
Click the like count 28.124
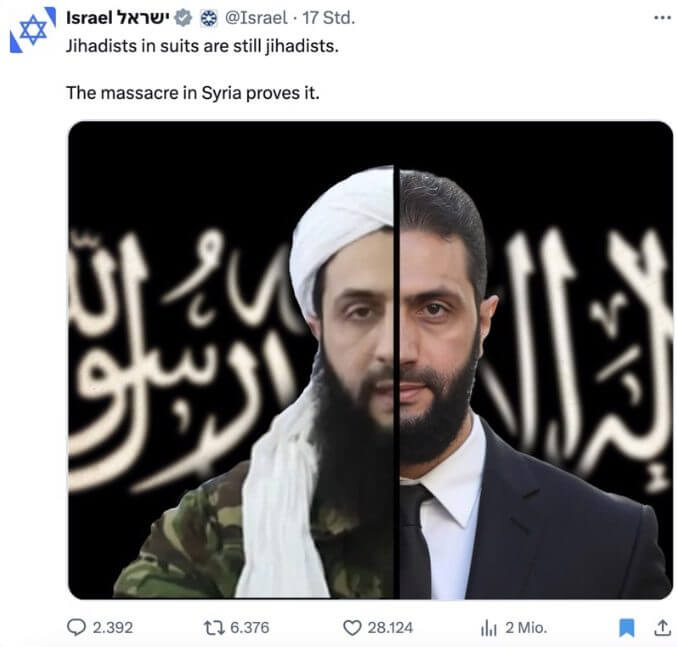coord(390,628)
